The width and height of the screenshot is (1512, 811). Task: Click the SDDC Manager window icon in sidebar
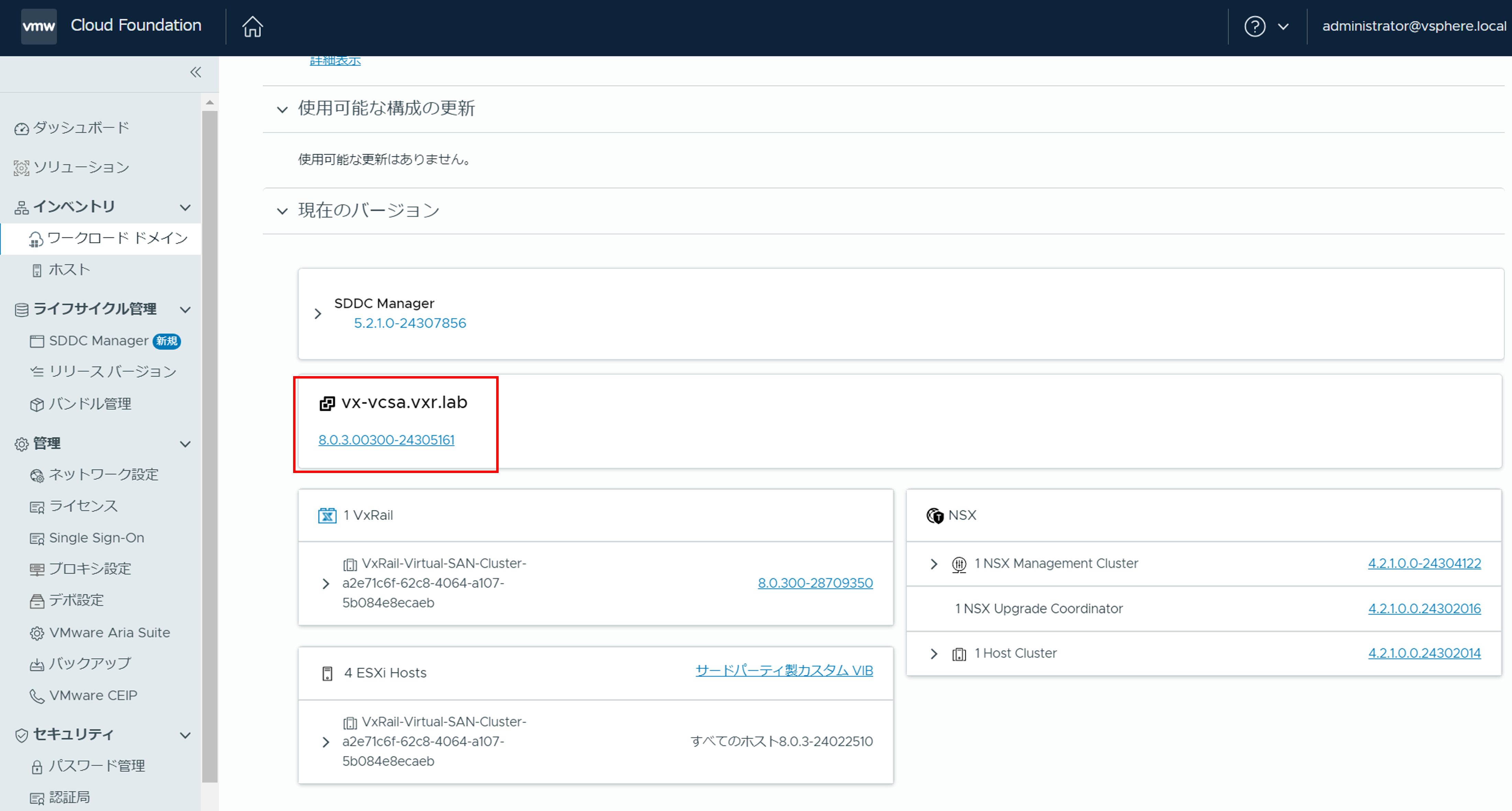pyautogui.click(x=37, y=341)
